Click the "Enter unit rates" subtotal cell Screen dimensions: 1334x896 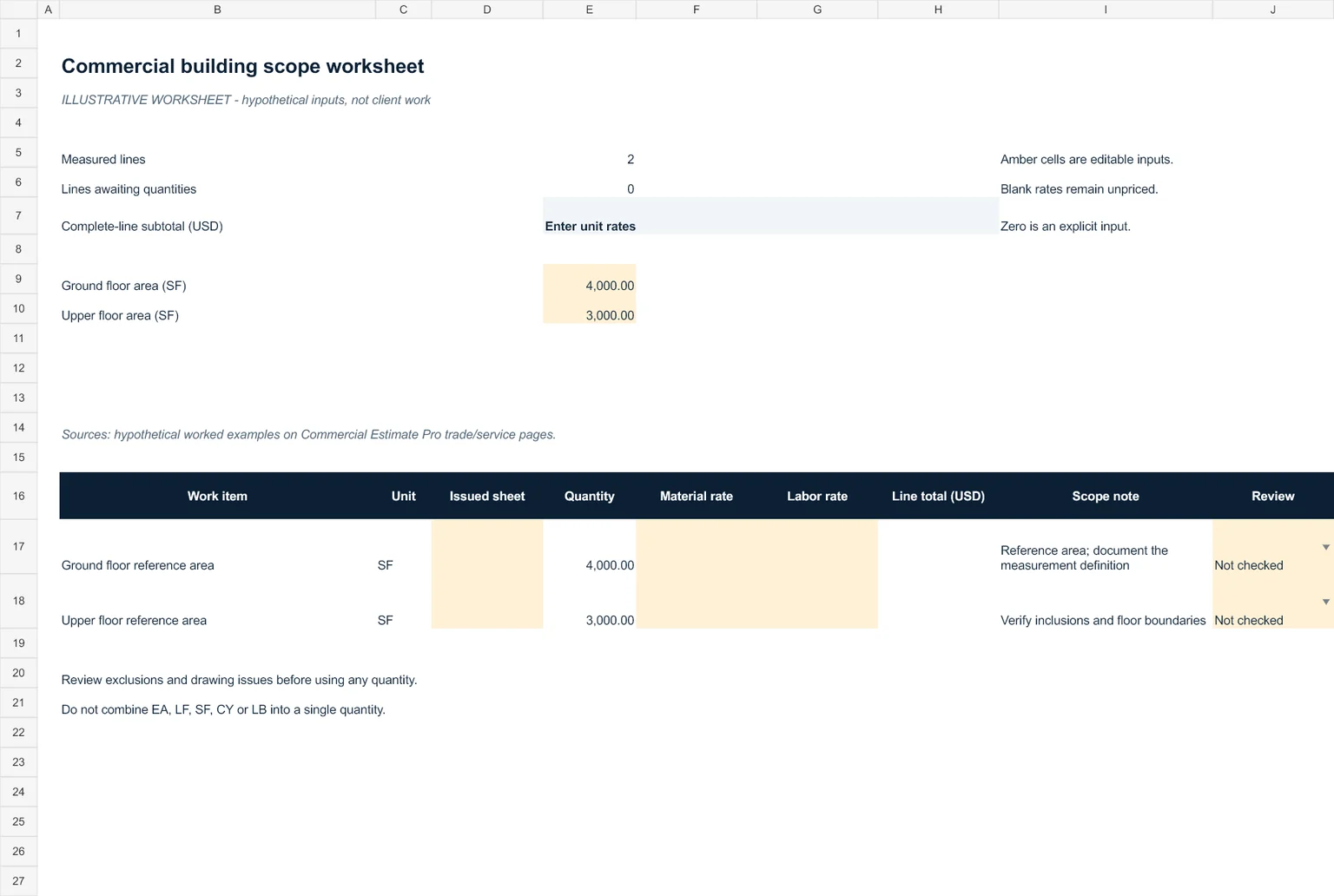591,226
